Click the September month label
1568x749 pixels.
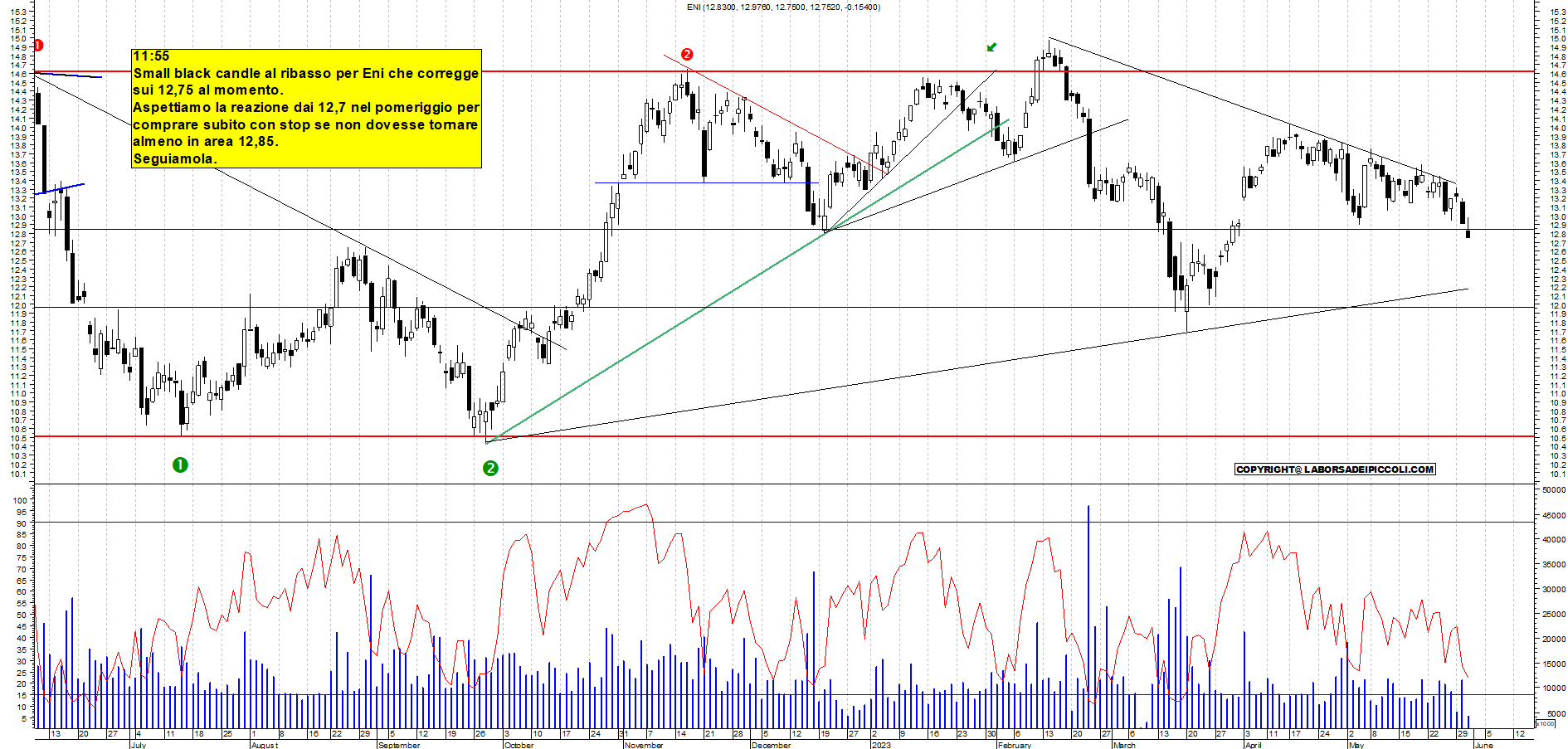tap(399, 745)
